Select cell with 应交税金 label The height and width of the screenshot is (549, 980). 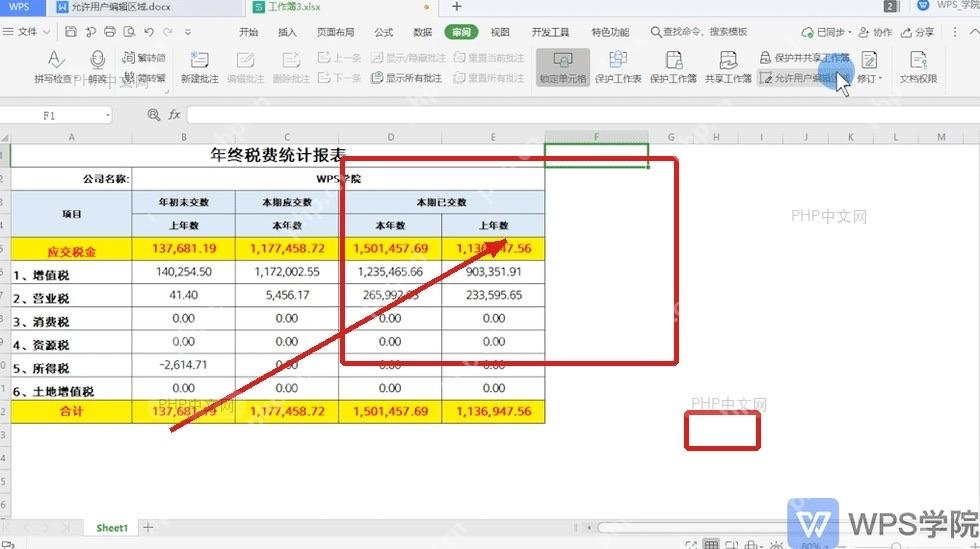[x=71, y=249]
